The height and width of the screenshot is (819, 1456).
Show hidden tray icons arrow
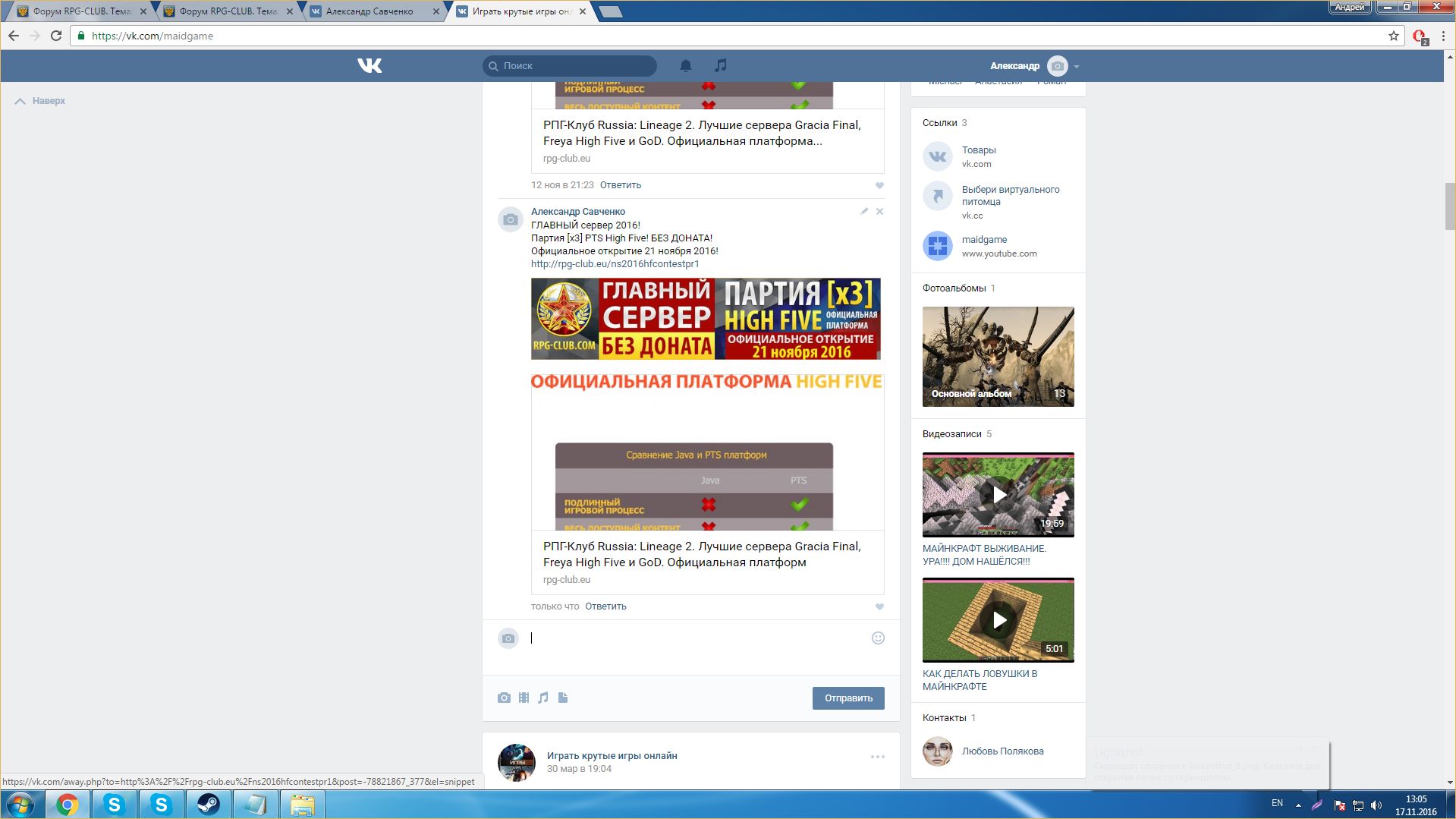(x=1298, y=805)
